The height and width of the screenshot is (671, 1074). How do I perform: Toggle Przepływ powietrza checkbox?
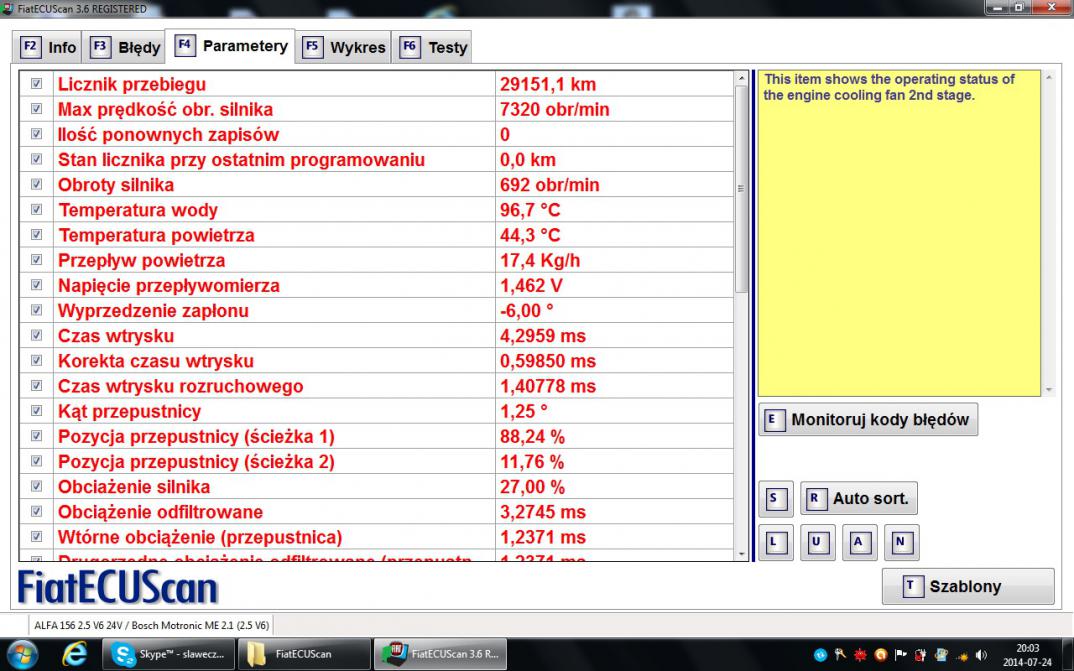pos(36,259)
